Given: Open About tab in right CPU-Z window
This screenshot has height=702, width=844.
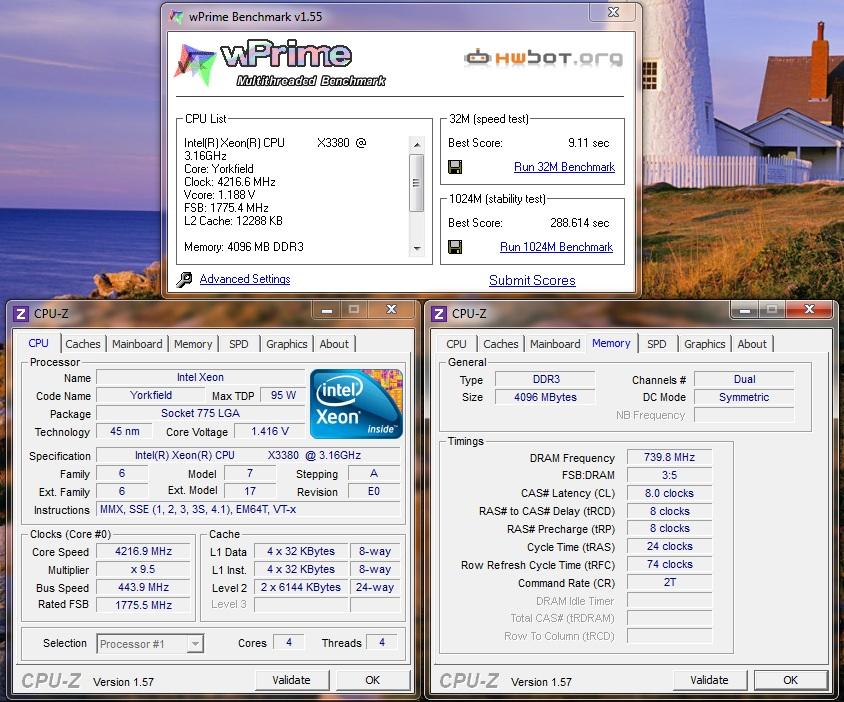Looking at the screenshot, I should [x=752, y=344].
